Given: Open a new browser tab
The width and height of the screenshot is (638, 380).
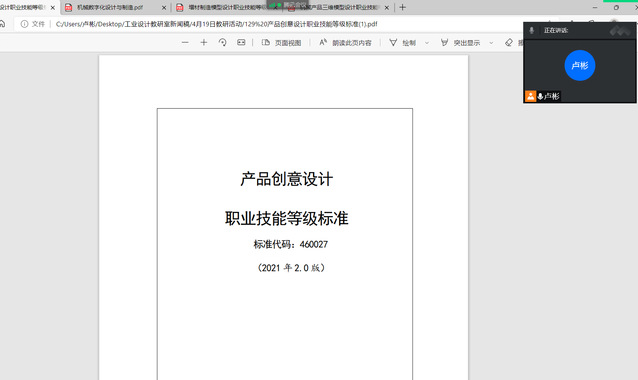Looking at the screenshot, I should pos(402,7).
